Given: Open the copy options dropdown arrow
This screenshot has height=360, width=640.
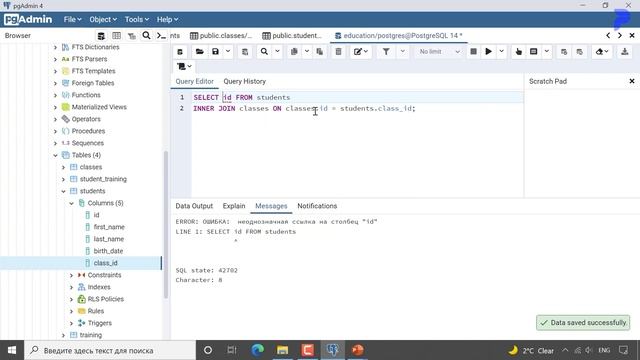Looking at the screenshot, I should tap(307, 52).
